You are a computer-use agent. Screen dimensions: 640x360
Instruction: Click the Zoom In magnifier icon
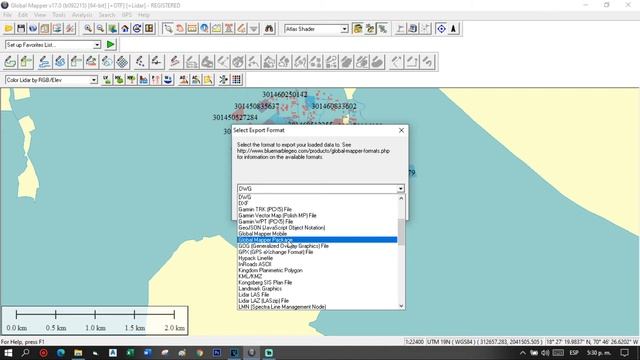click(x=88, y=29)
